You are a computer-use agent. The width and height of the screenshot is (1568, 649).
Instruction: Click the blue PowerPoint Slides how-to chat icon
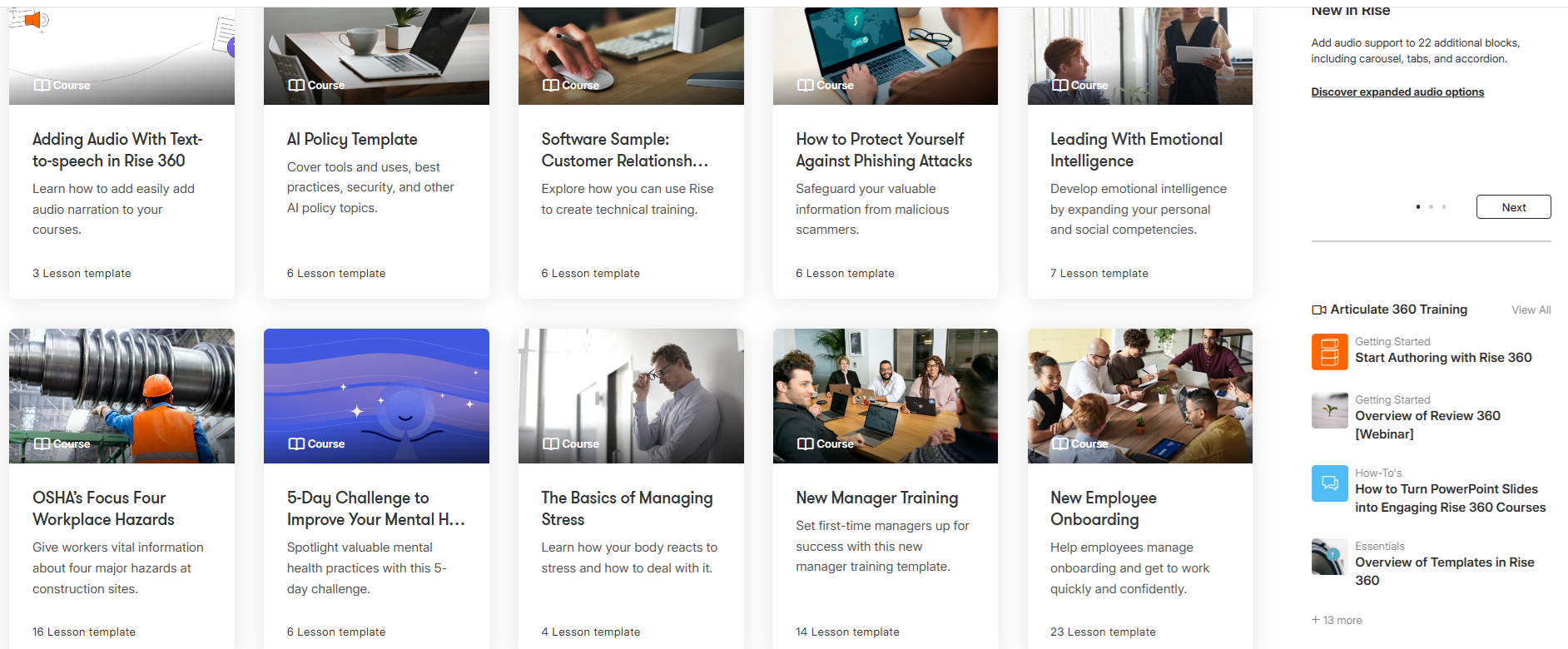point(1329,483)
